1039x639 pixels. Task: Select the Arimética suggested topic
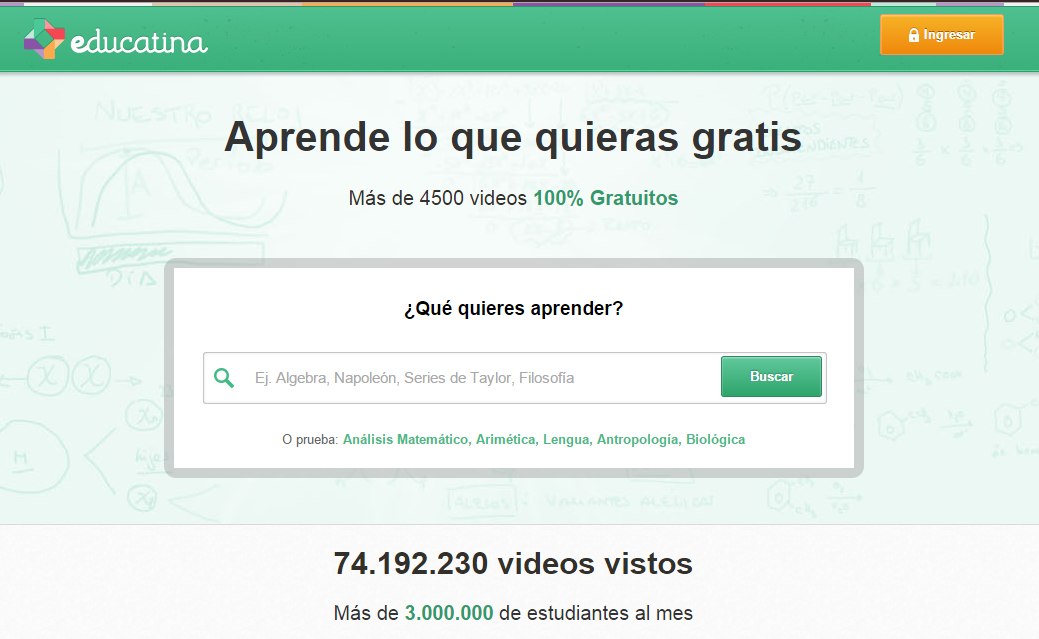coord(506,439)
